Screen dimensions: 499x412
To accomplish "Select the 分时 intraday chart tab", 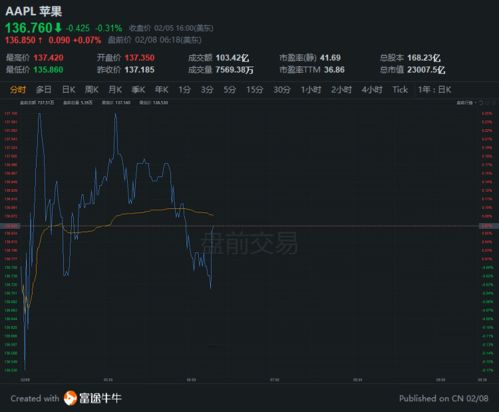I will (18, 90).
